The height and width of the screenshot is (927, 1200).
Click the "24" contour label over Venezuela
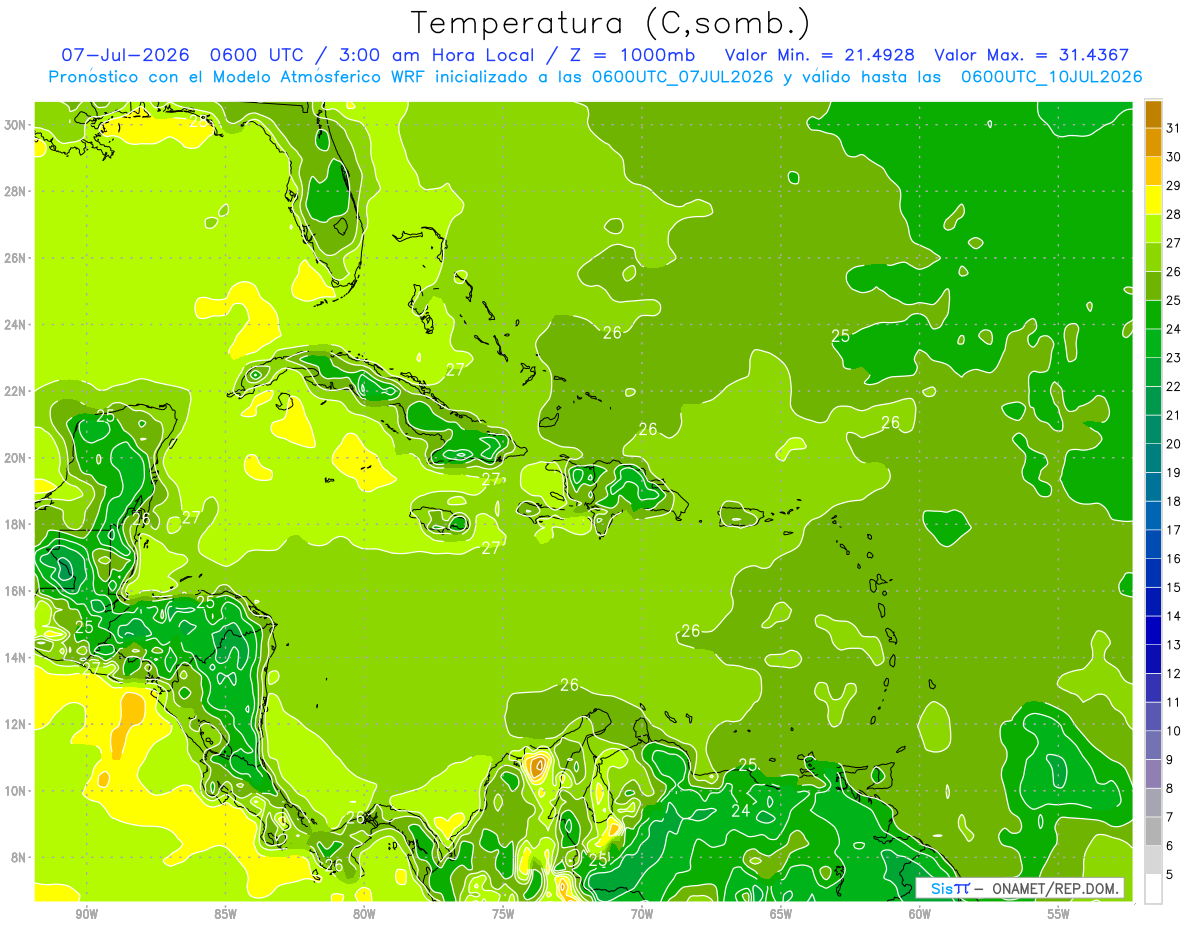click(740, 811)
